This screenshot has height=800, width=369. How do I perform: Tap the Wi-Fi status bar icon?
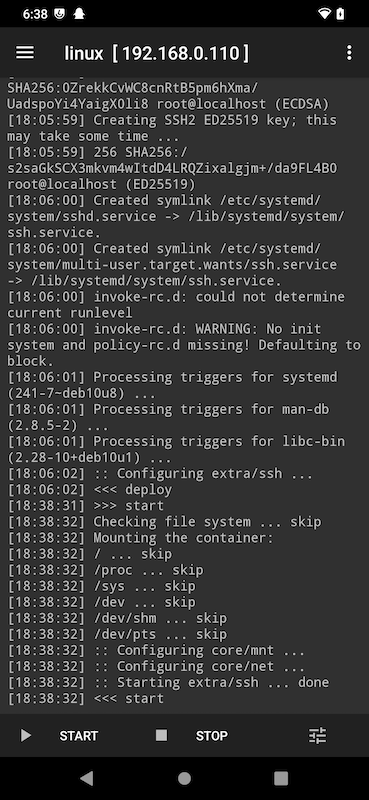(324, 14)
